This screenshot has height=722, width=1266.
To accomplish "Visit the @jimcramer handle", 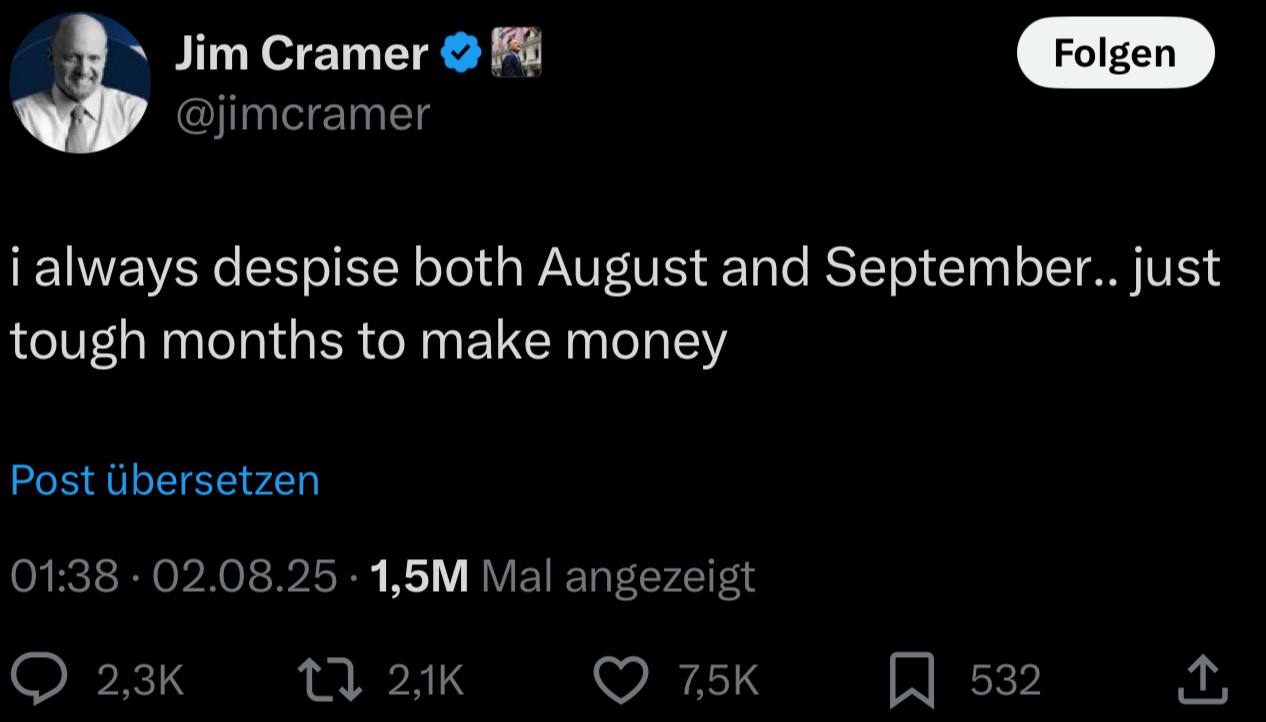I will (302, 115).
